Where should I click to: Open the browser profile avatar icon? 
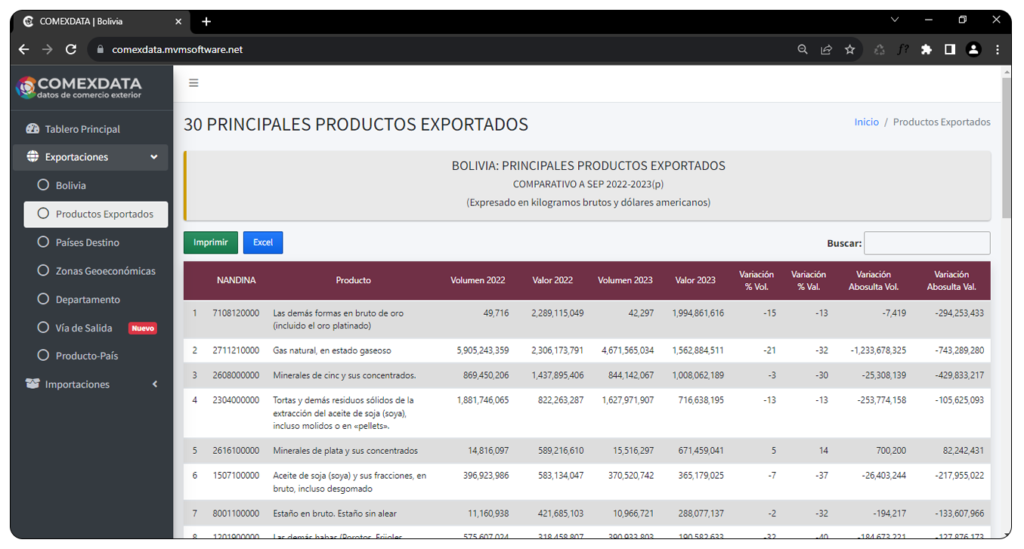pos(973,49)
